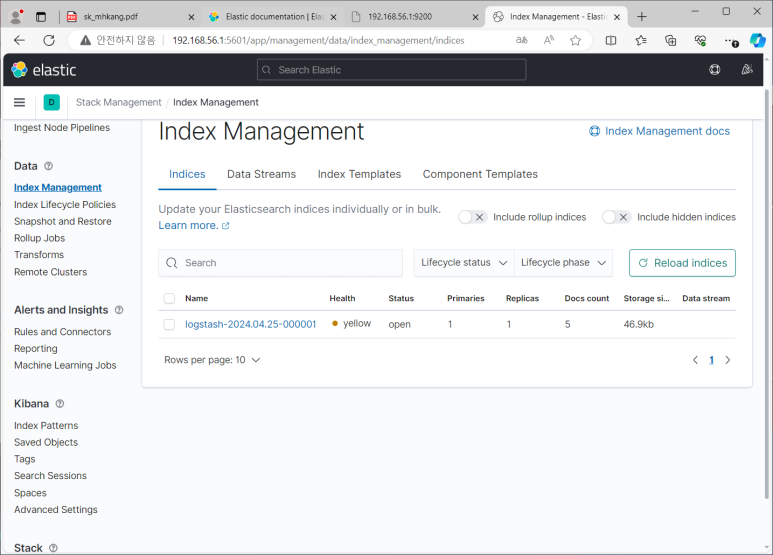Click help icon beside Alerts and Insights

coord(119,310)
